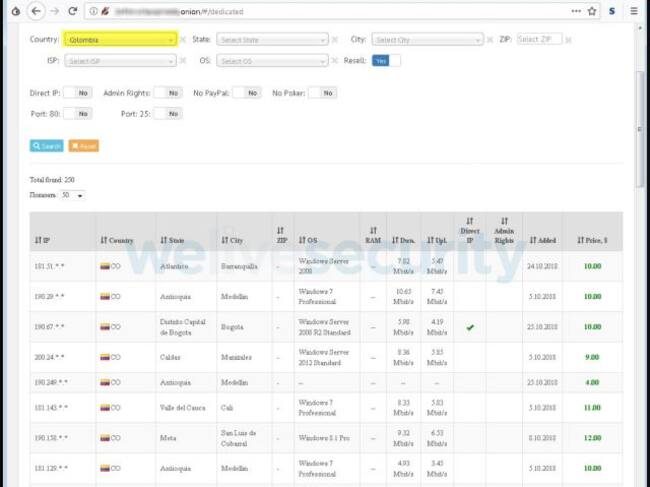Expand the Select ISP dropdown
The height and width of the screenshot is (487, 650).
click(x=119, y=61)
